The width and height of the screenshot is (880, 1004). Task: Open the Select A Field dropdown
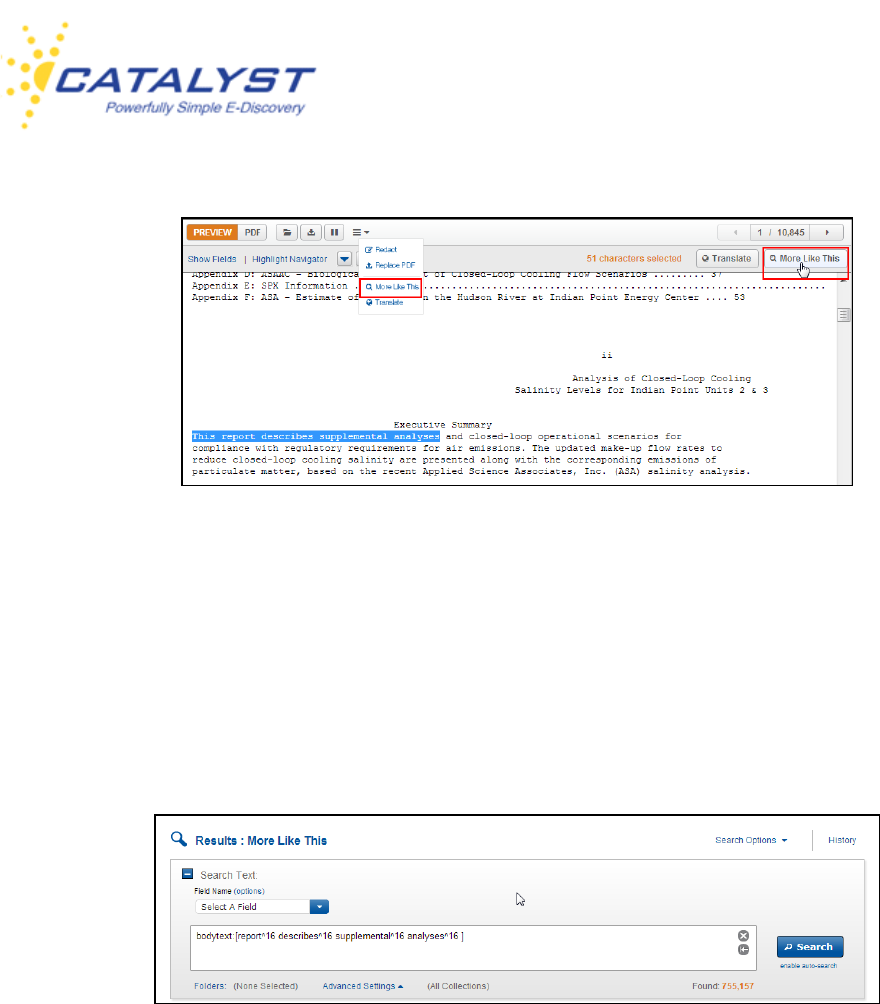(x=261, y=907)
